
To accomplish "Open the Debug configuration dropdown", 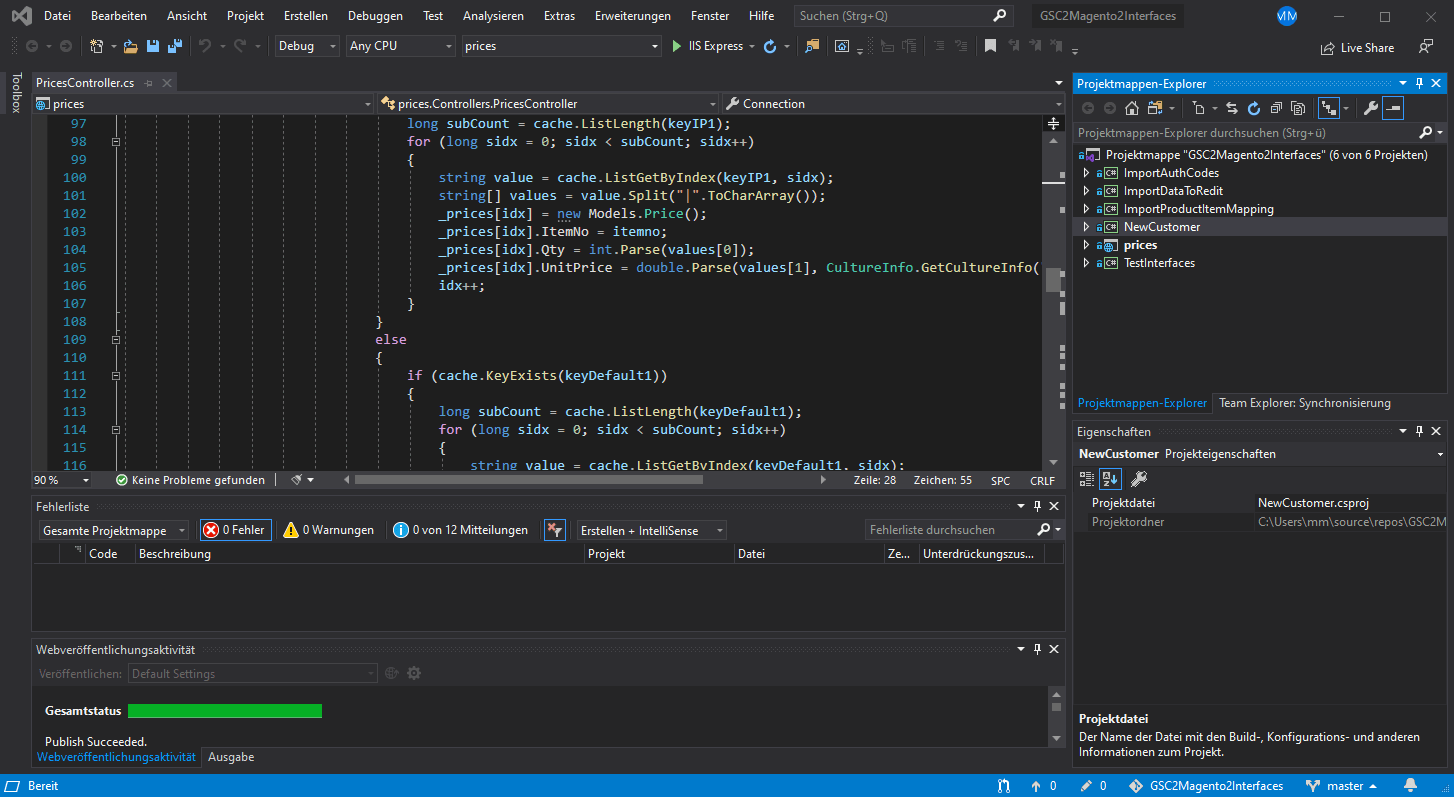I will click(306, 46).
